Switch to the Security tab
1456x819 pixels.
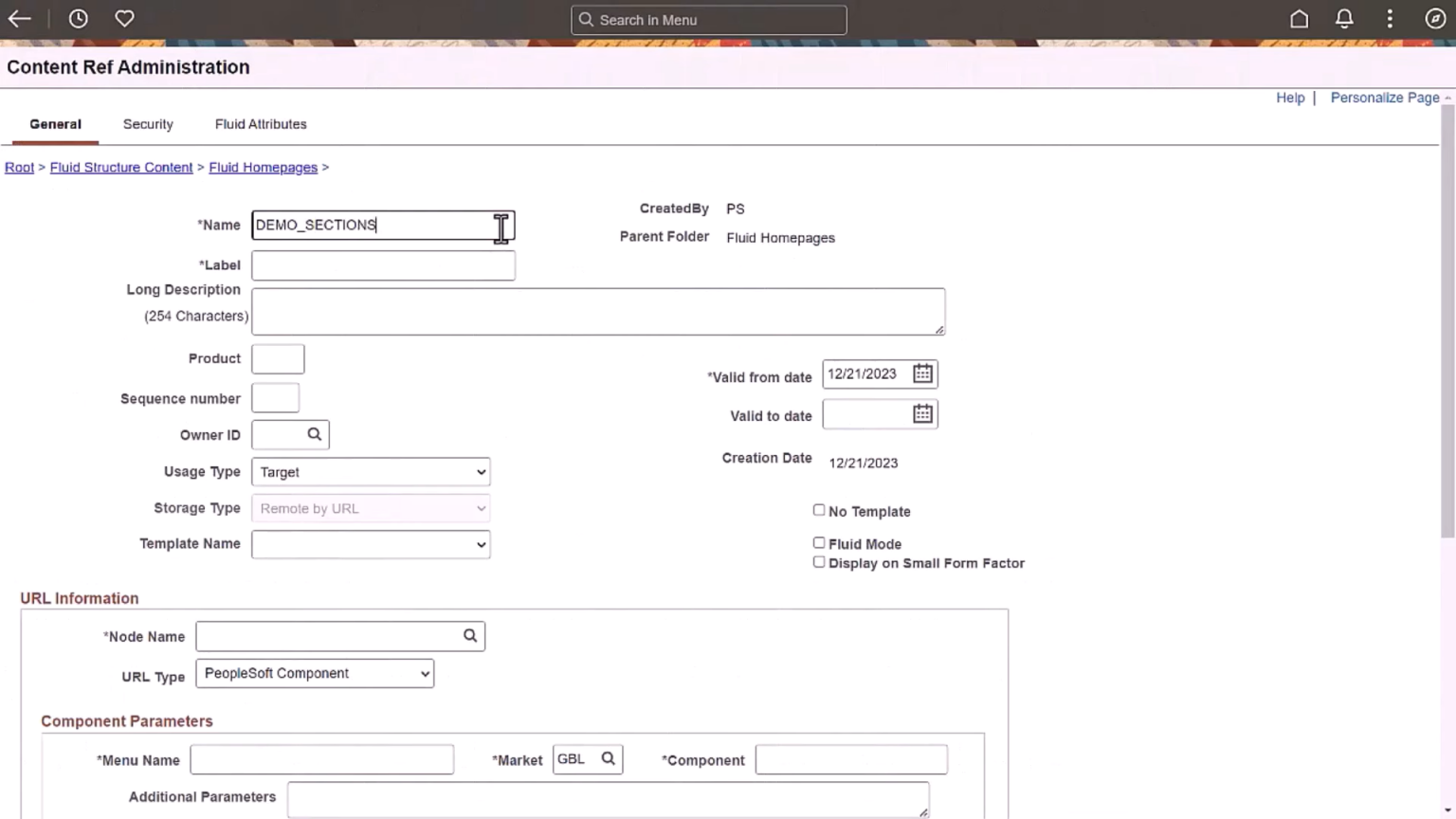coord(148,123)
